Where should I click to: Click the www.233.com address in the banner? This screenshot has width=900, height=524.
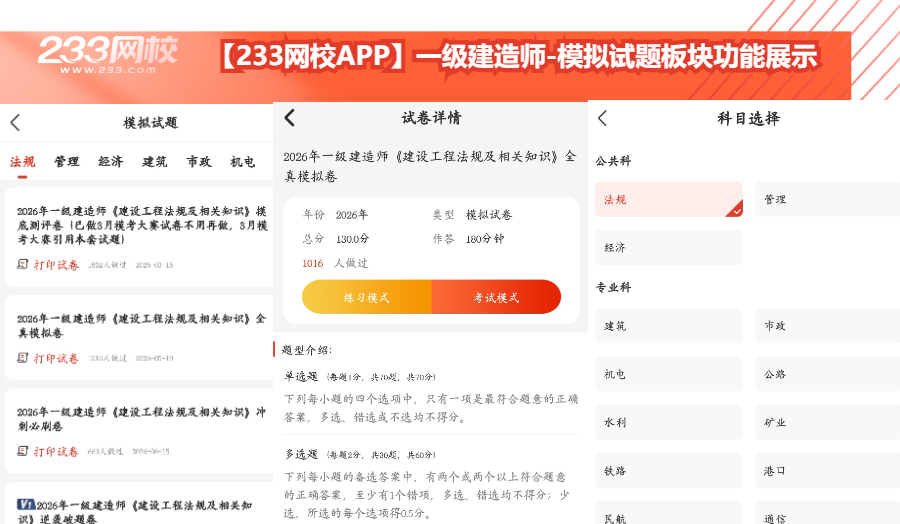[108, 70]
